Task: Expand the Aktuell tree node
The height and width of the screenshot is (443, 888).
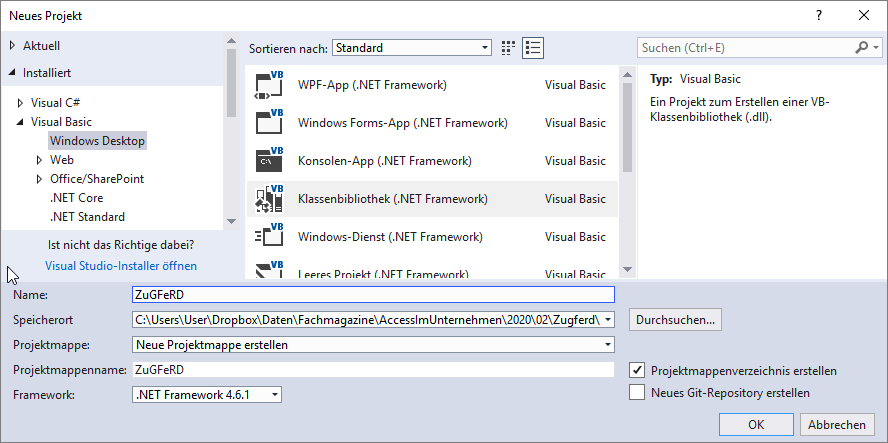Action: pos(13,46)
